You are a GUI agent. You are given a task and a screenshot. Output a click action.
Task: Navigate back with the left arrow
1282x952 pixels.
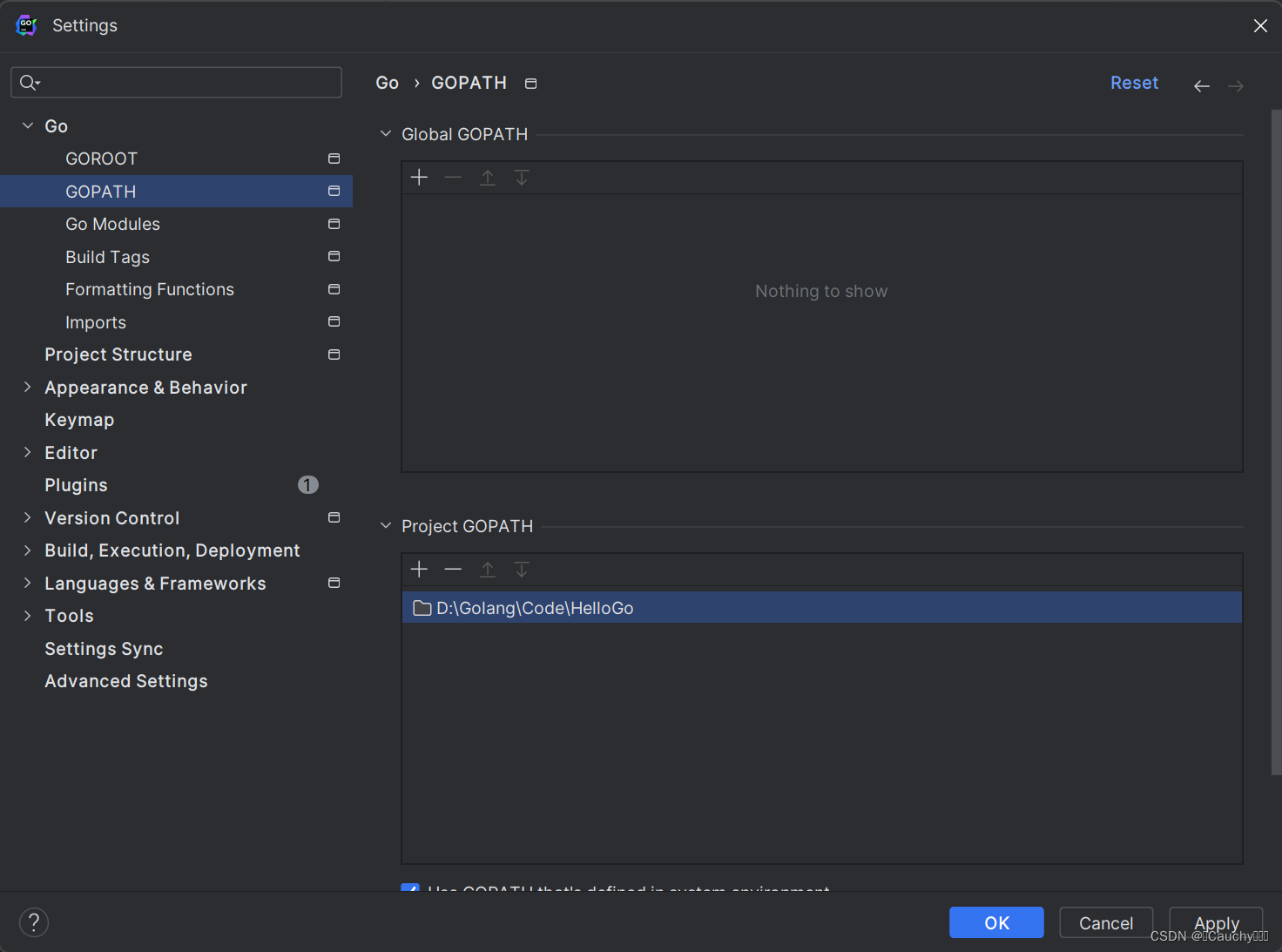coord(1202,85)
